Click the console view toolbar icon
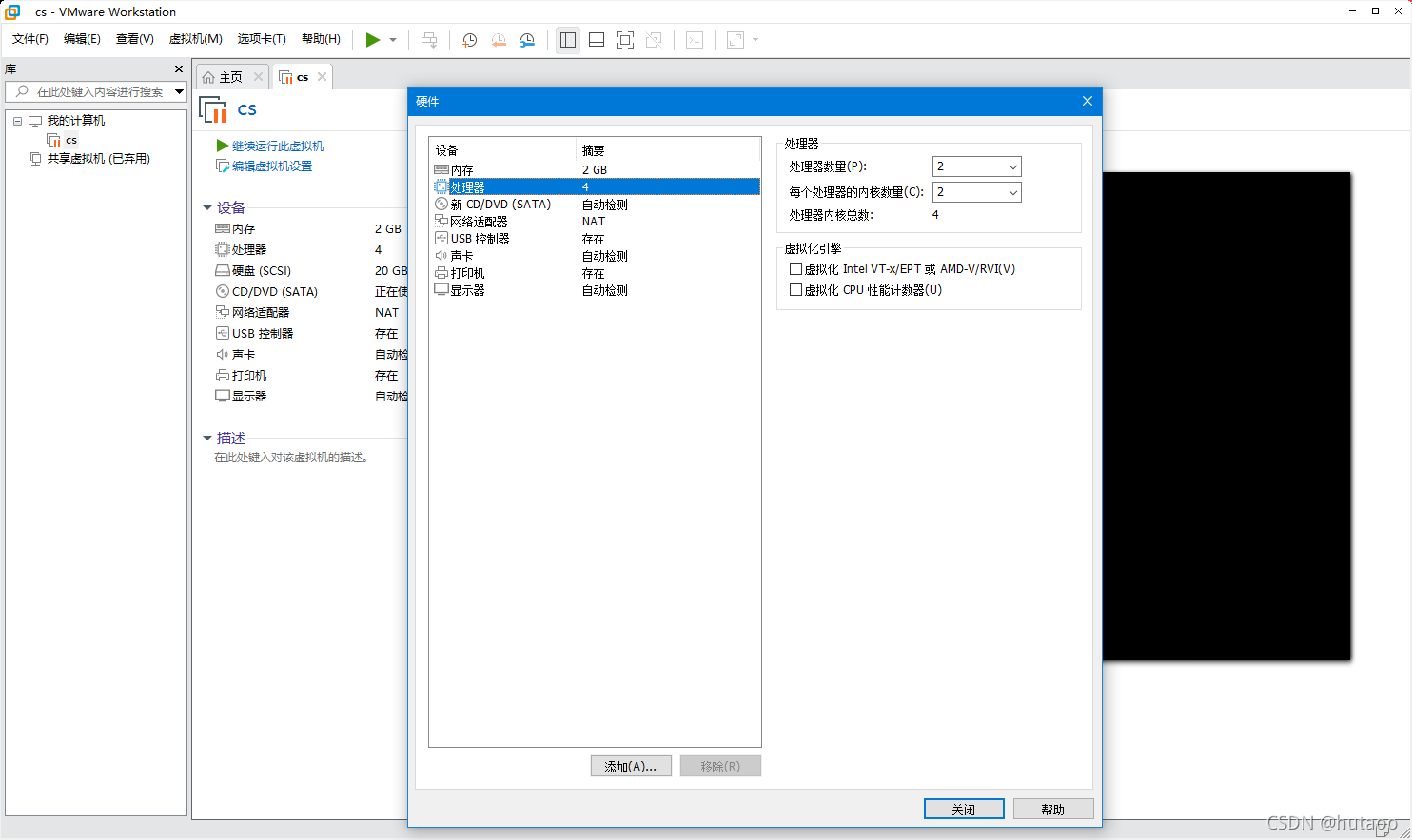Viewport: 1412px width, 840px height. coord(695,40)
